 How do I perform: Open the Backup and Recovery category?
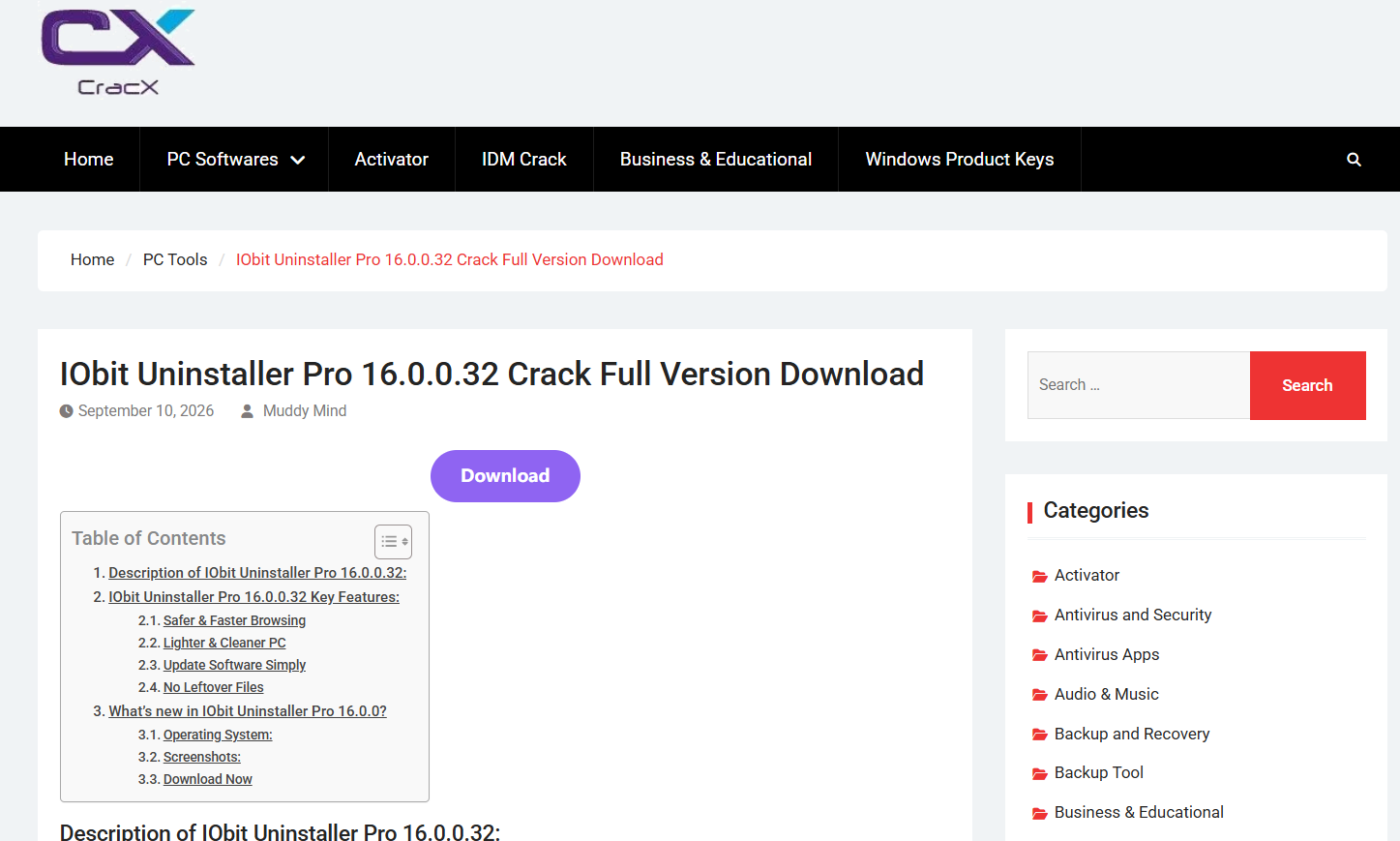coord(1132,734)
